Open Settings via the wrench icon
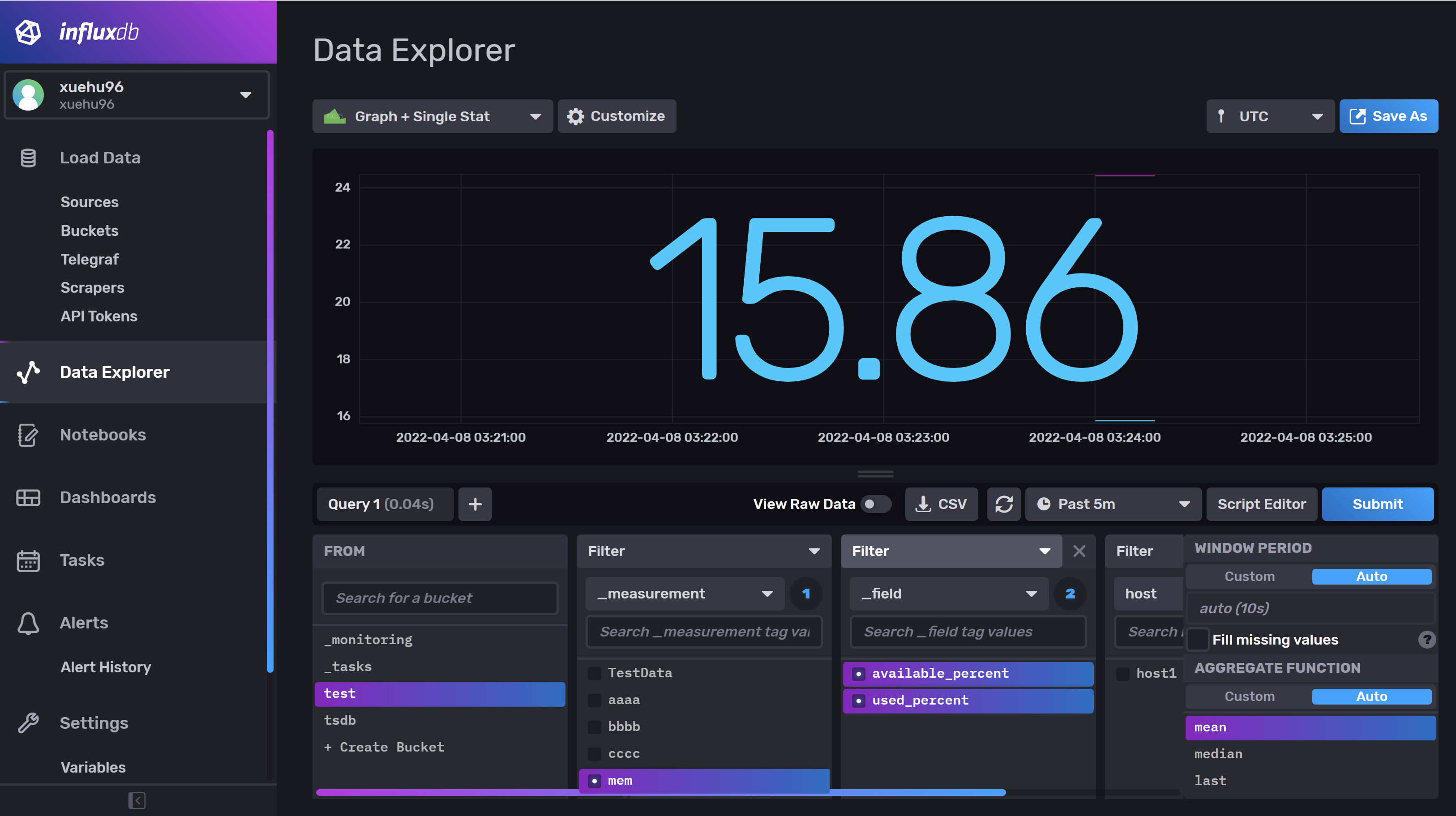The width and height of the screenshot is (1456, 816). tap(28, 723)
